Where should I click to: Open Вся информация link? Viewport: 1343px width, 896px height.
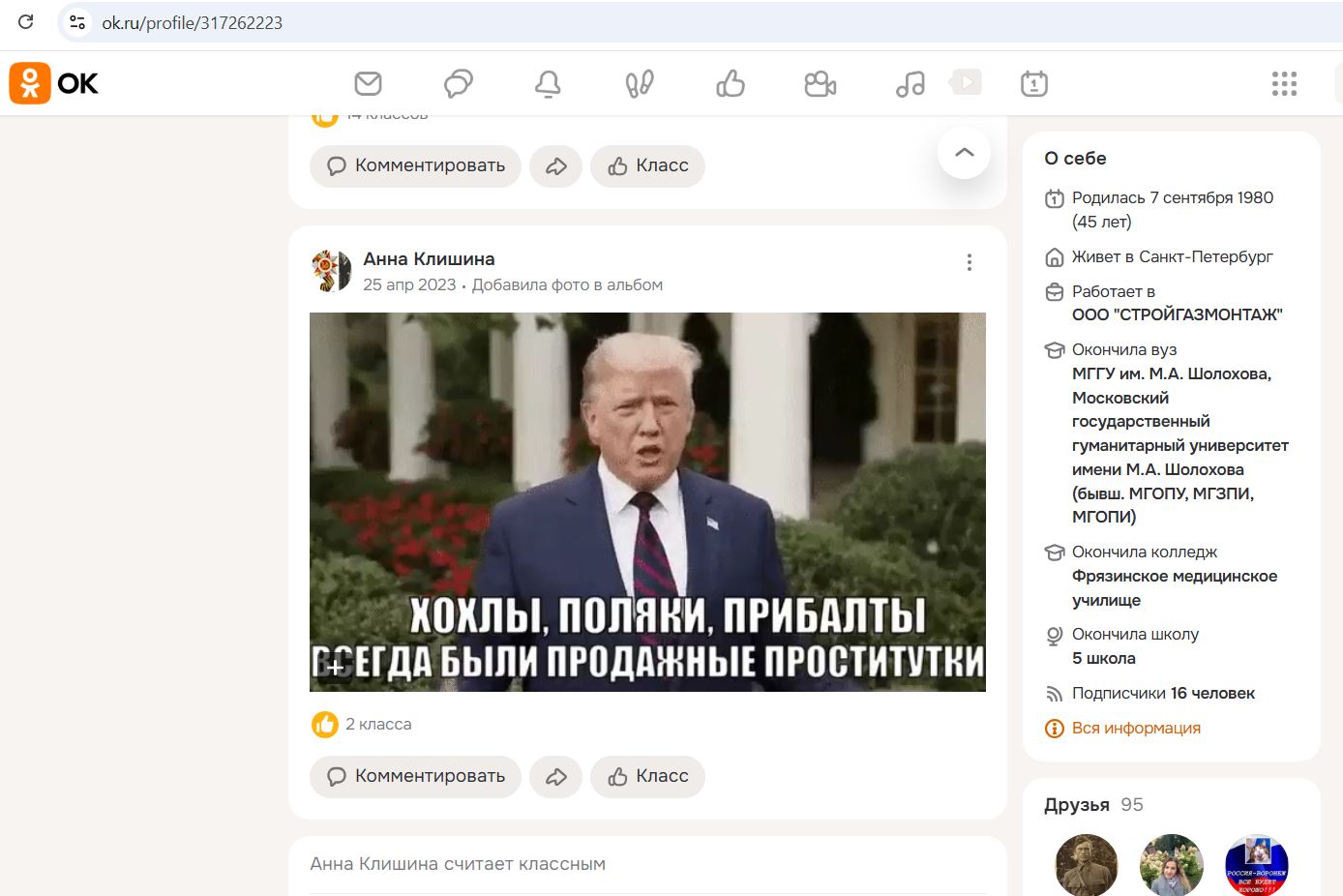1136,728
